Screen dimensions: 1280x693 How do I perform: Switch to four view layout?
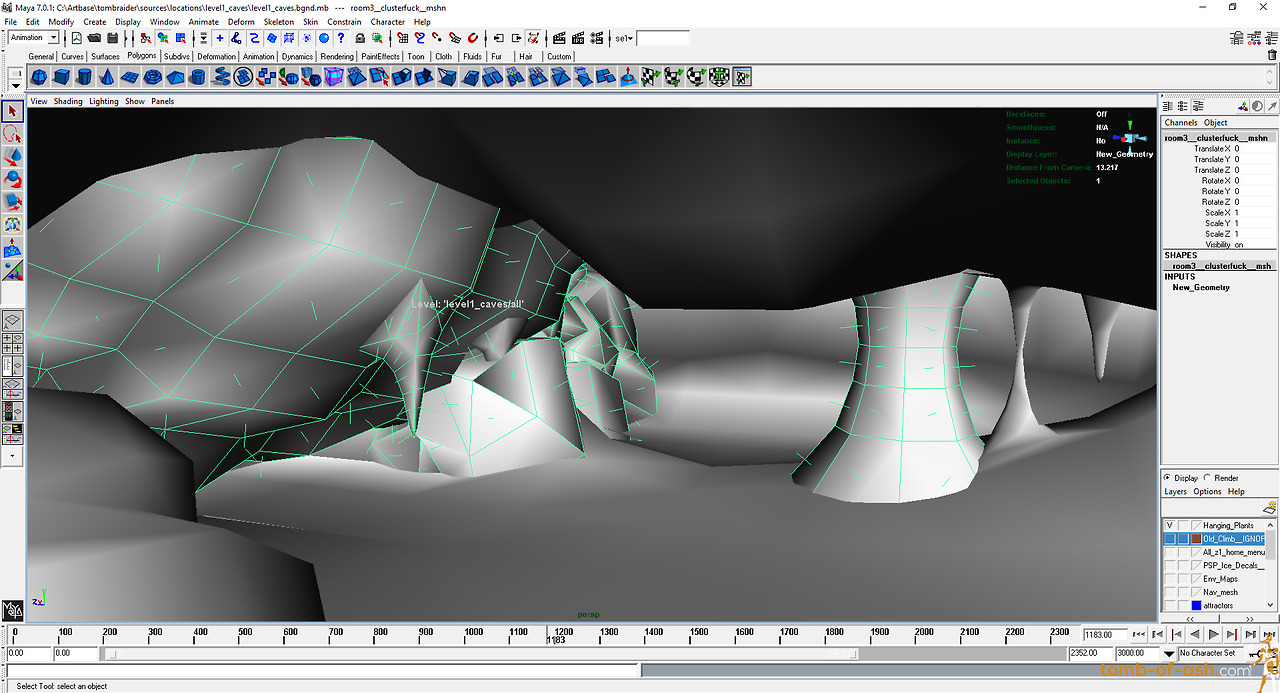13,343
